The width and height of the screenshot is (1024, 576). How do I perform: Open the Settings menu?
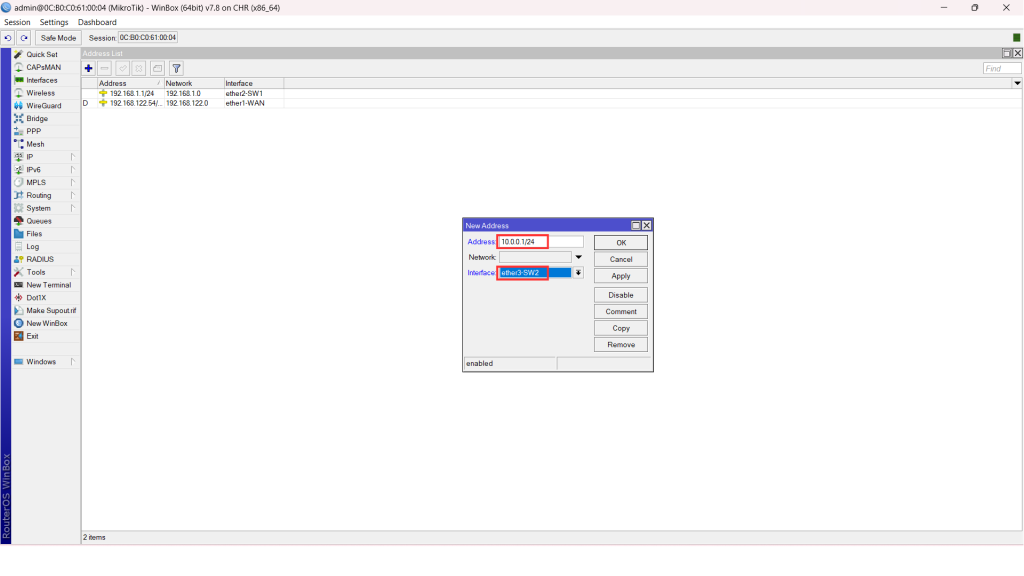click(x=54, y=22)
